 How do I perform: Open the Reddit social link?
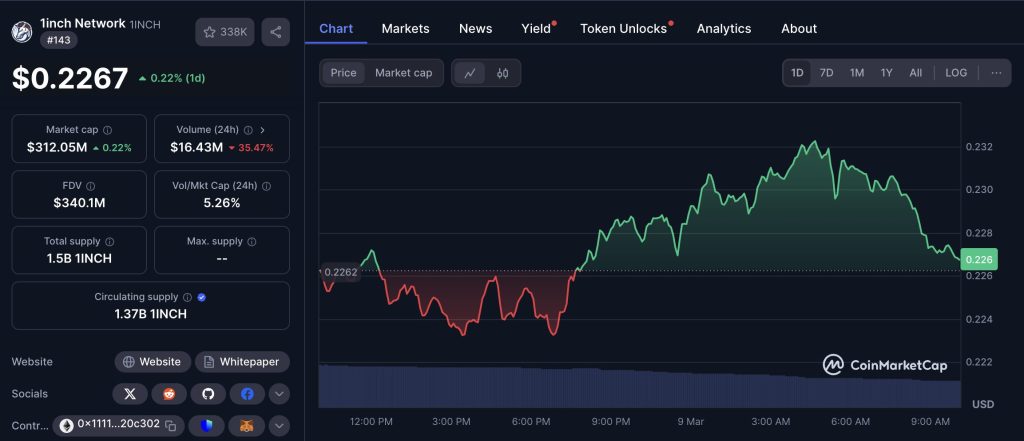(x=169, y=394)
